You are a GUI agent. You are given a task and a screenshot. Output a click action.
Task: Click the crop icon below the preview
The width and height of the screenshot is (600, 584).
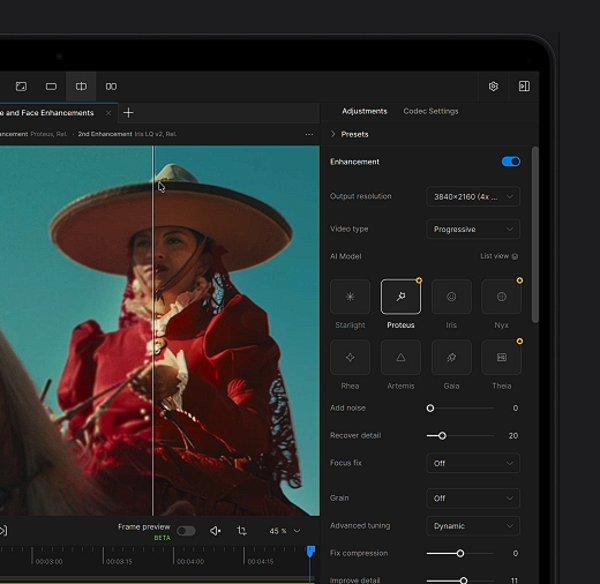pos(242,531)
